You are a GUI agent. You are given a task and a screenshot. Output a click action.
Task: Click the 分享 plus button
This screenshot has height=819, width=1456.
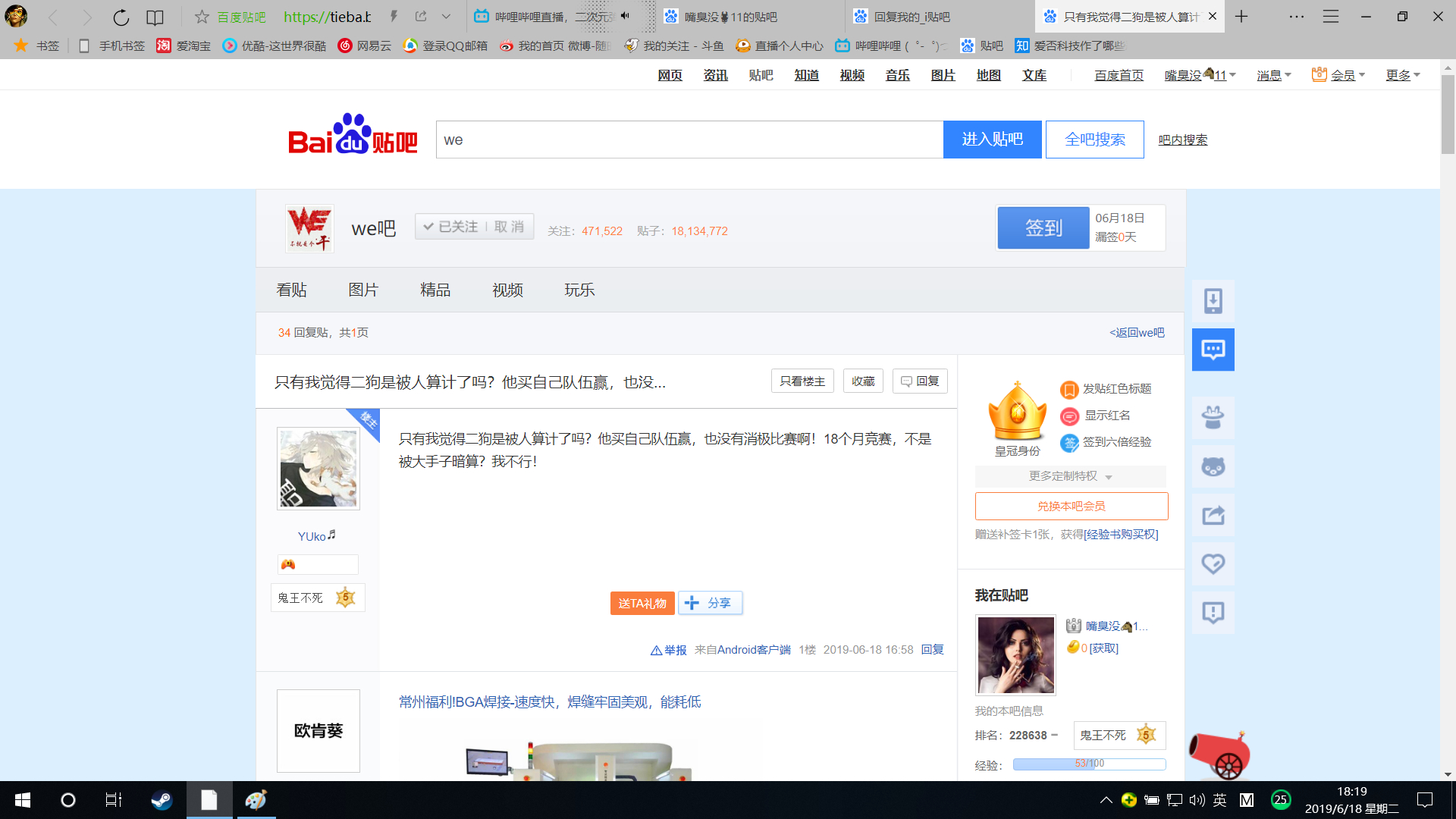[710, 603]
